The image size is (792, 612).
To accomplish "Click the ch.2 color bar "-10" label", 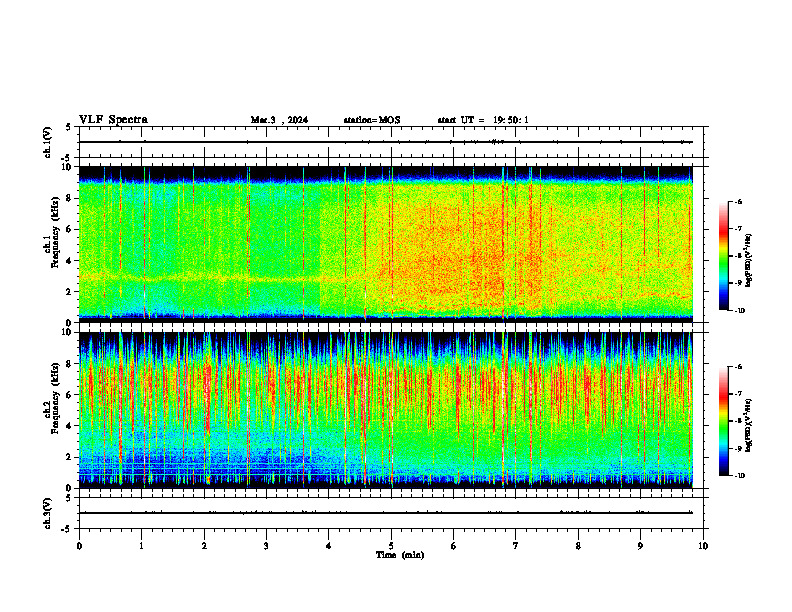I will (739, 476).
